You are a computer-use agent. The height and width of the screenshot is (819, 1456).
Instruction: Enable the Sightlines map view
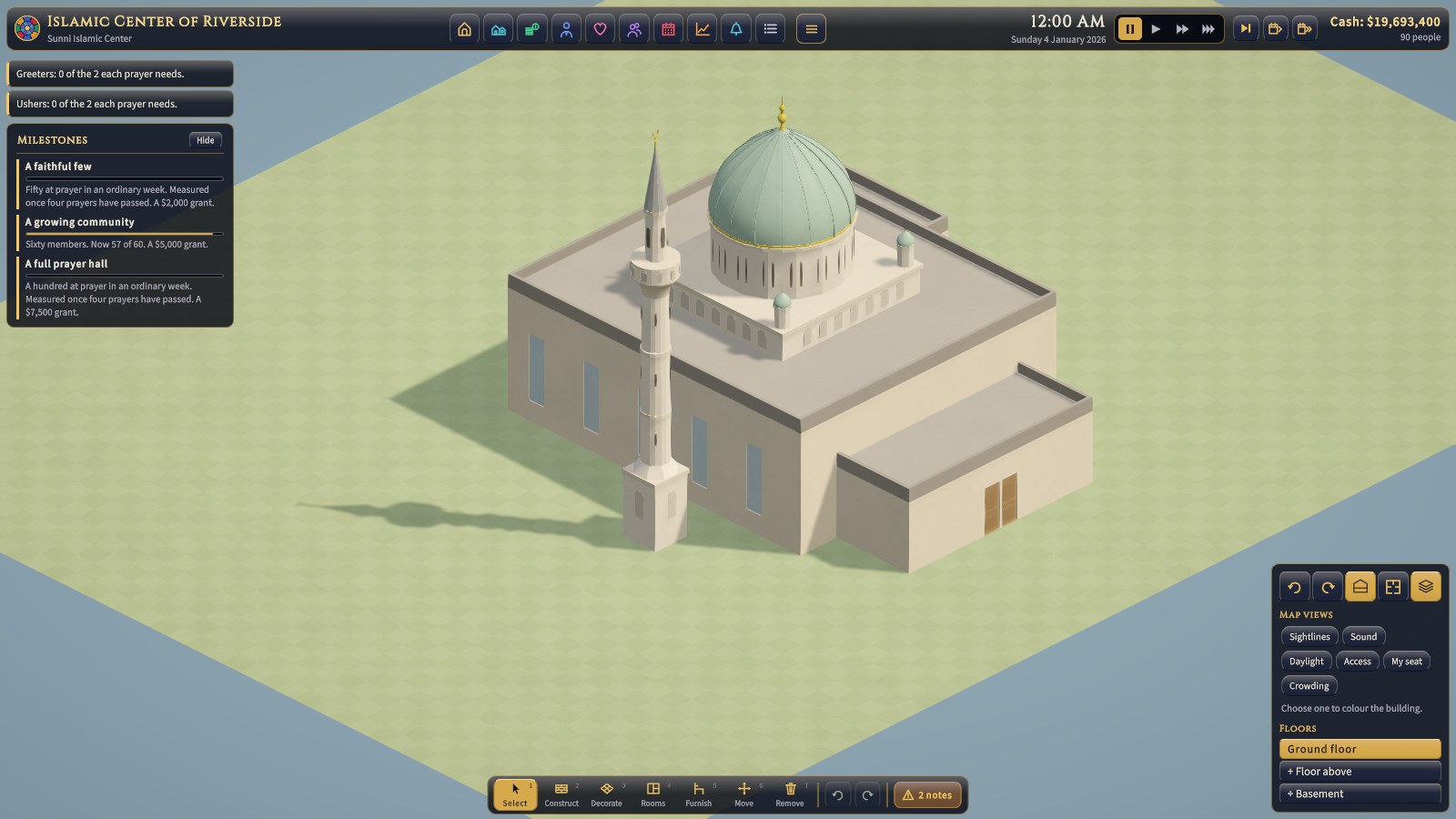coord(1309,637)
